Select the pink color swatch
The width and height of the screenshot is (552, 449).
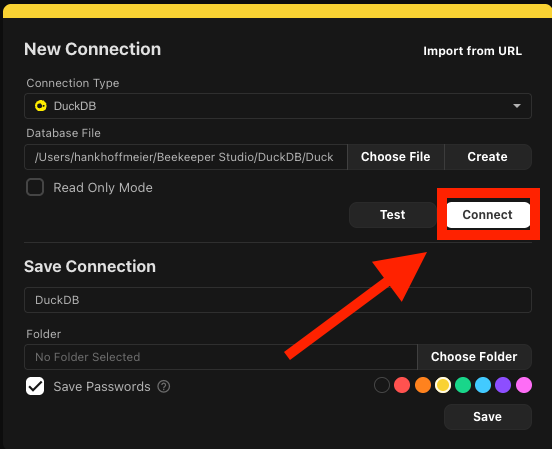[x=524, y=385]
